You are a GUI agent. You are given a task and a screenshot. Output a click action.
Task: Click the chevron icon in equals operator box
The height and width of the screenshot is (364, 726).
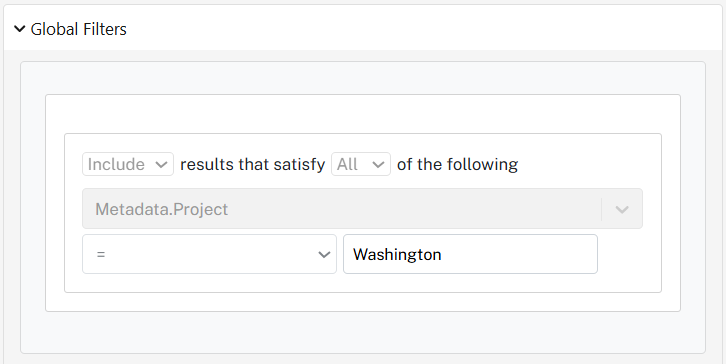[324, 254]
